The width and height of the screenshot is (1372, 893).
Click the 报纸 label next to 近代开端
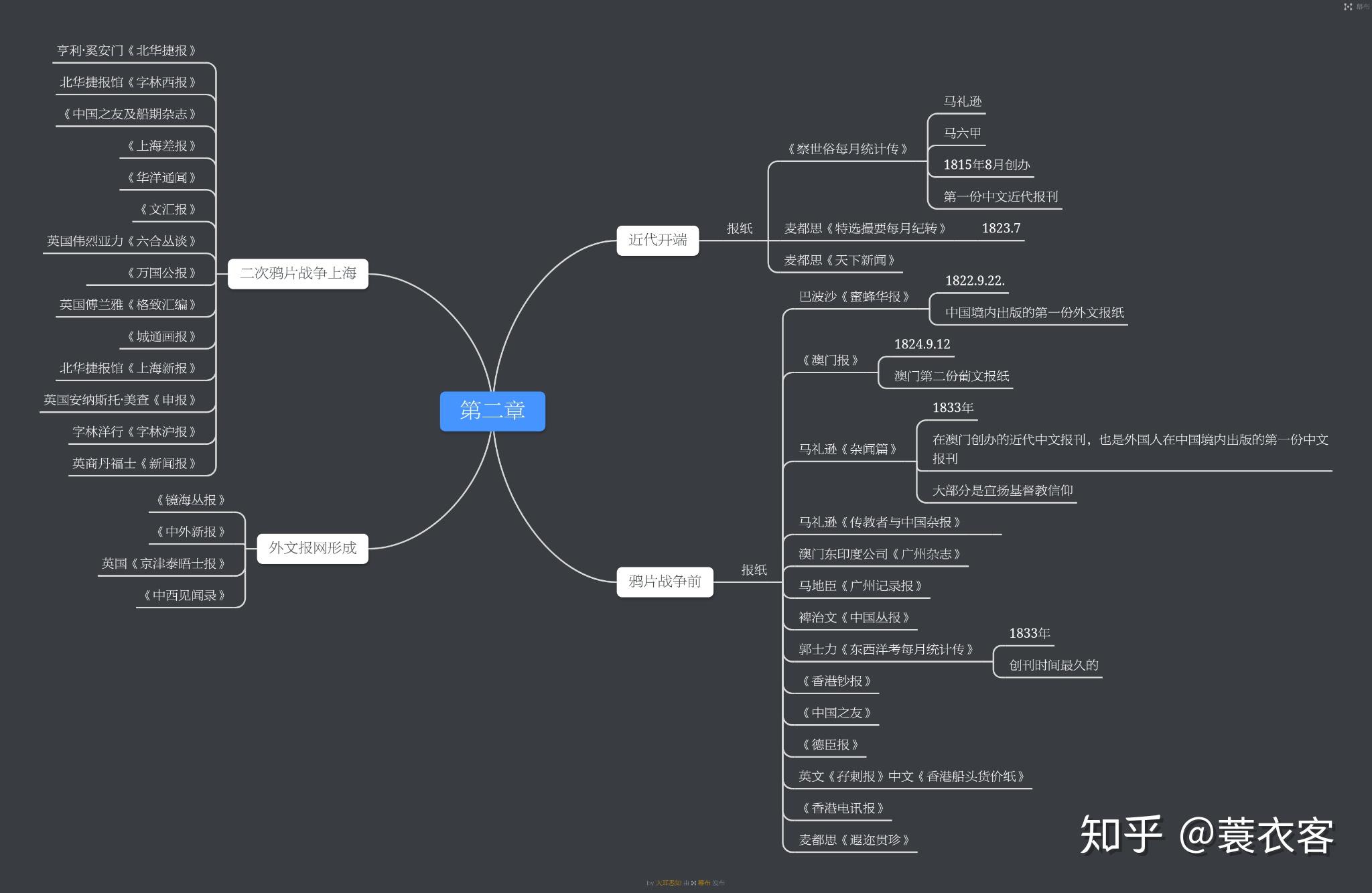pos(740,228)
